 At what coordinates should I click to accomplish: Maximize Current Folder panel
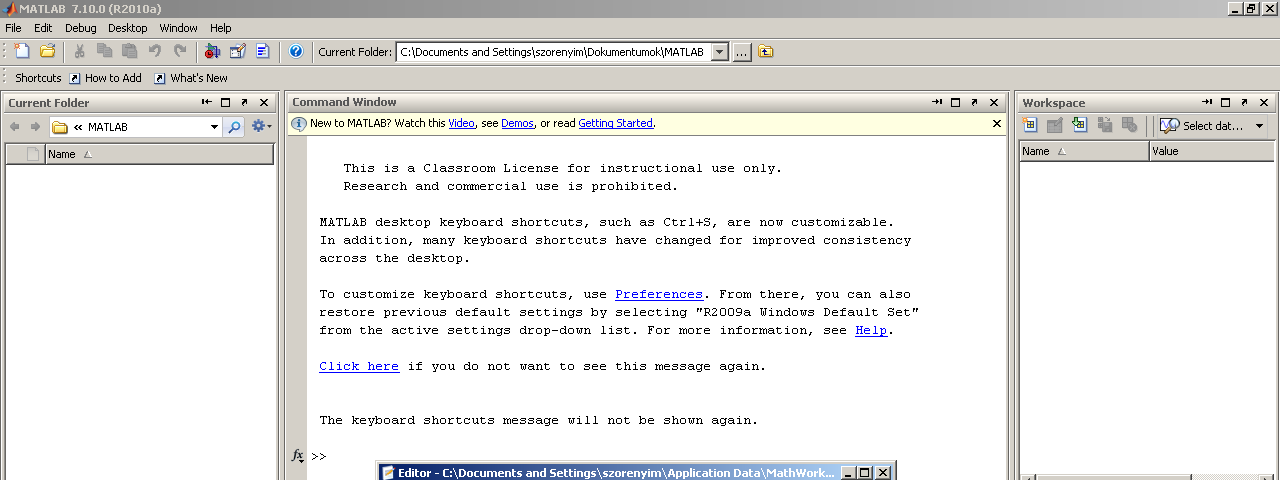tap(226, 102)
